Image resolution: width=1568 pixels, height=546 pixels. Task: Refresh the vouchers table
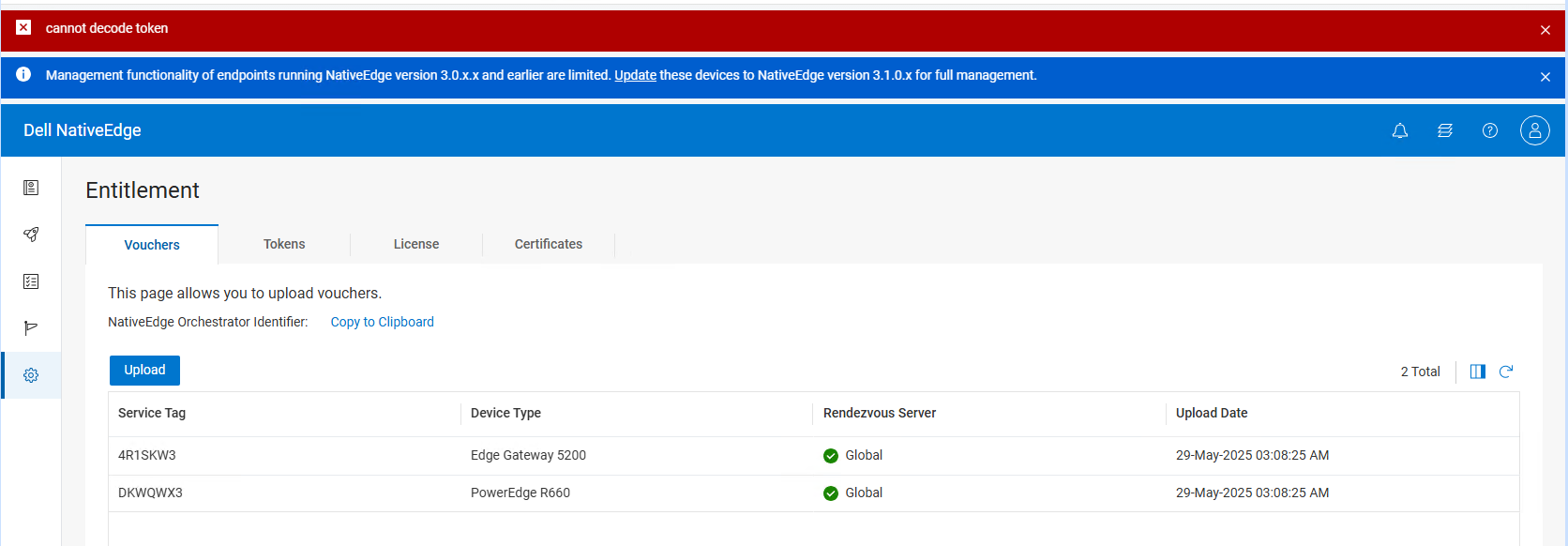point(1506,372)
